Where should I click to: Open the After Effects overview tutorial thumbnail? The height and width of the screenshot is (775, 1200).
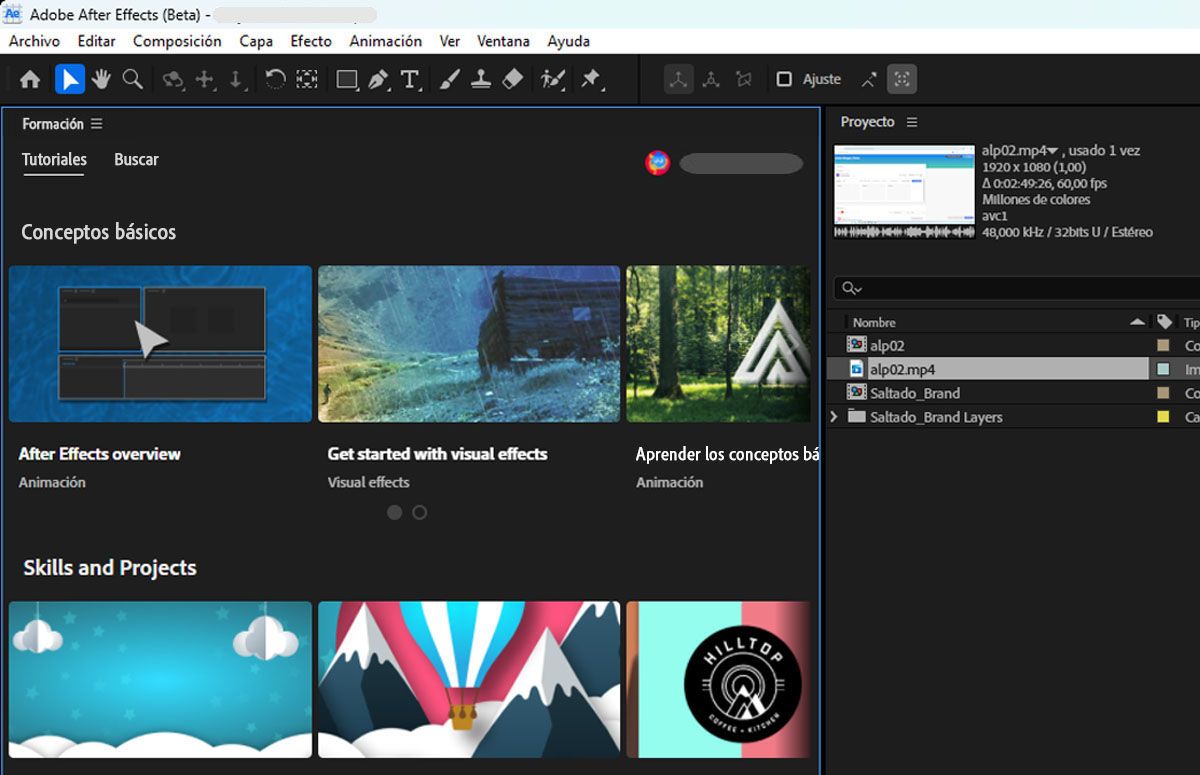(x=160, y=343)
